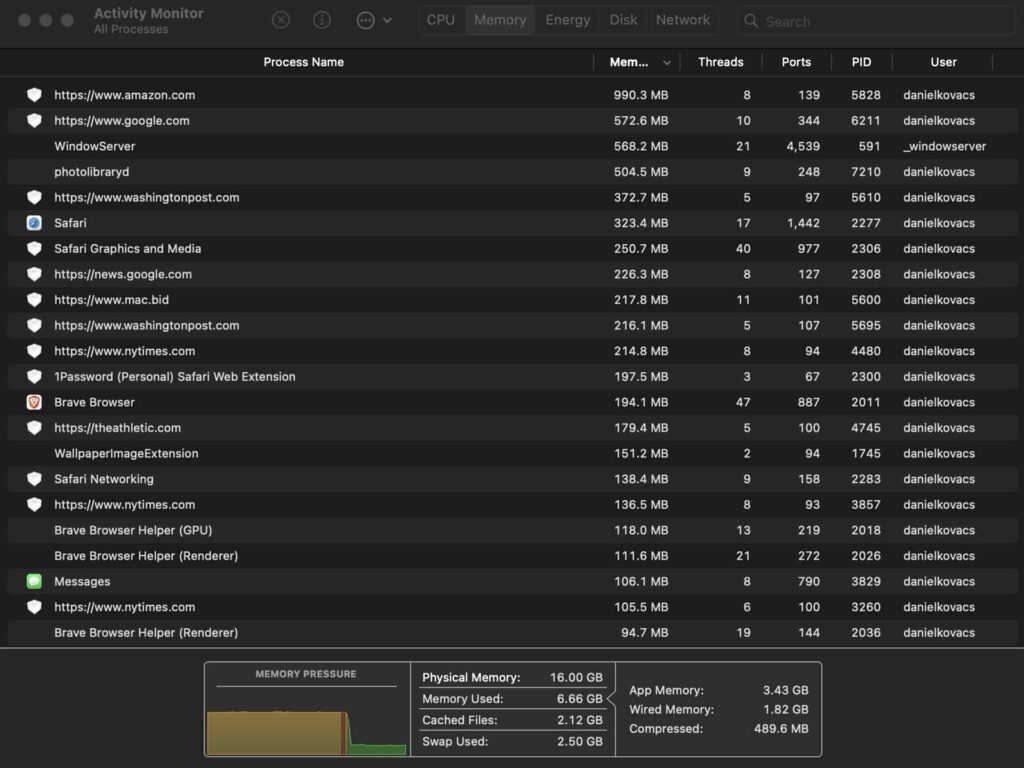Click shield icon of nytimes.com 136.5 MB row
This screenshot has height=768, width=1024.
(x=35, y=504)
